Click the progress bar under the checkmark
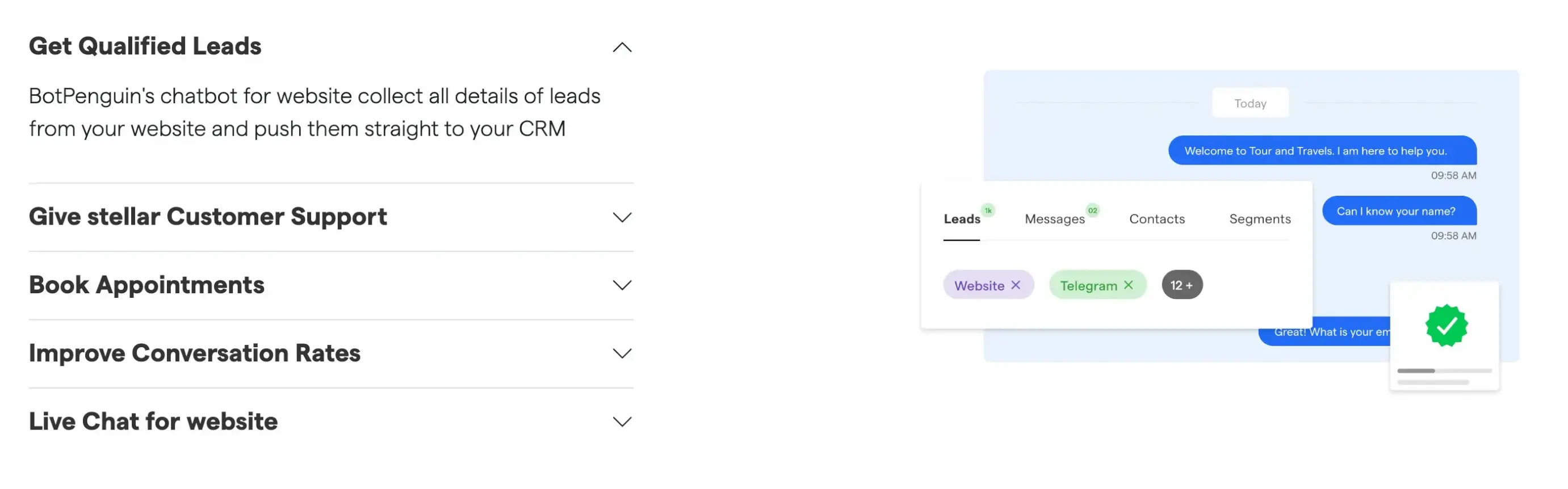 pyautogui.click(x=1444, y=370)
